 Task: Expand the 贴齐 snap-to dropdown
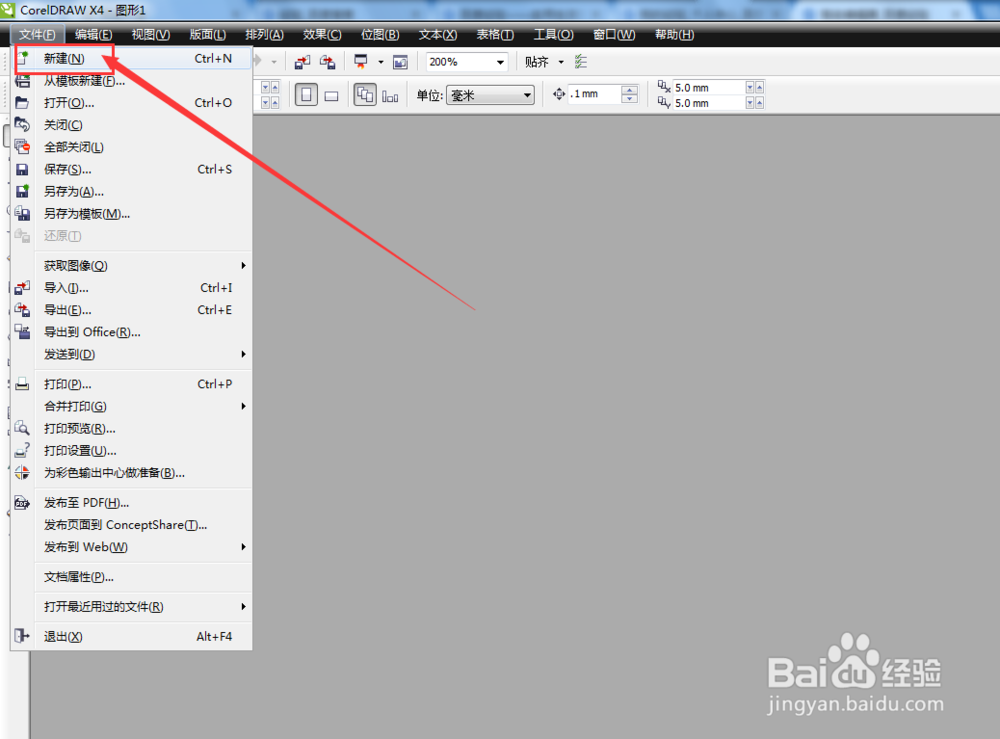pyautogui.click(x=561, y=62)
